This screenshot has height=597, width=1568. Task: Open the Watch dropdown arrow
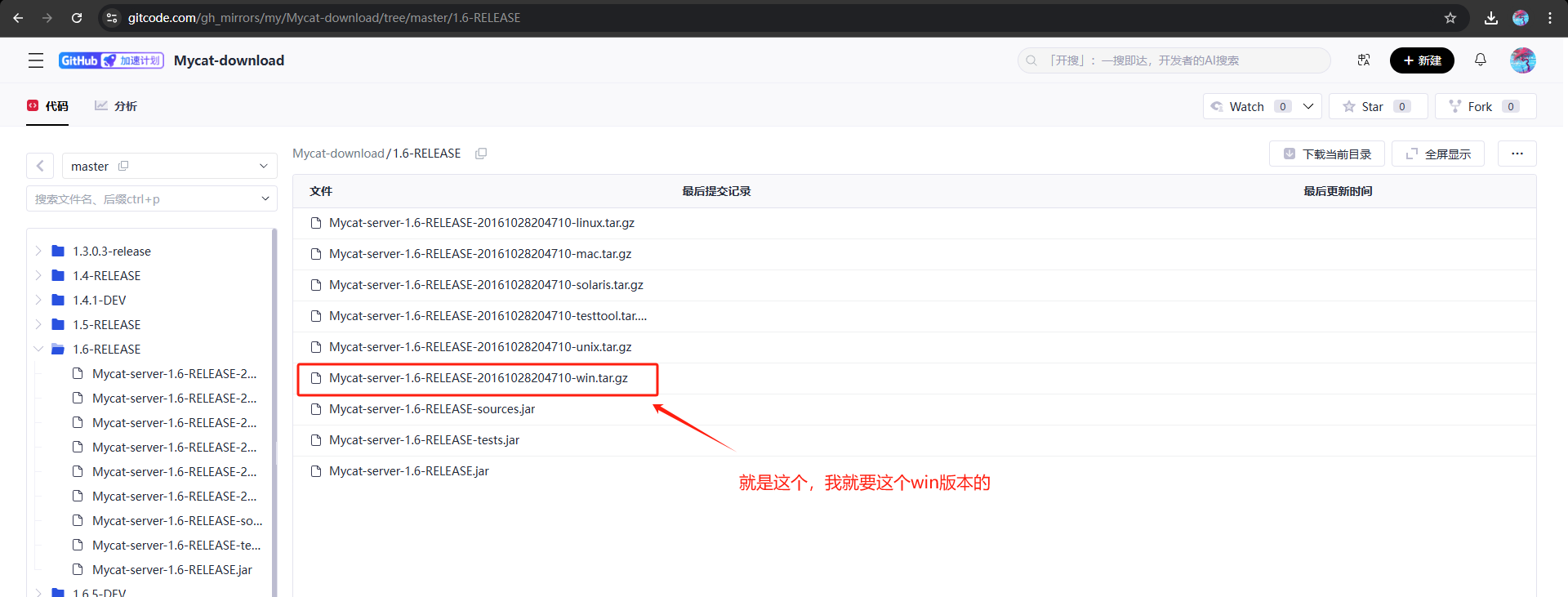click(x=1308, y=106)
